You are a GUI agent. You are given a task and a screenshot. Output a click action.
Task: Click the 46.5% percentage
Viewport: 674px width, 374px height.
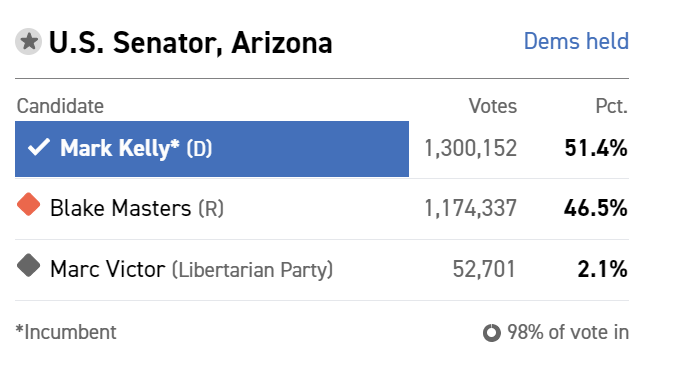coord(596,208)
